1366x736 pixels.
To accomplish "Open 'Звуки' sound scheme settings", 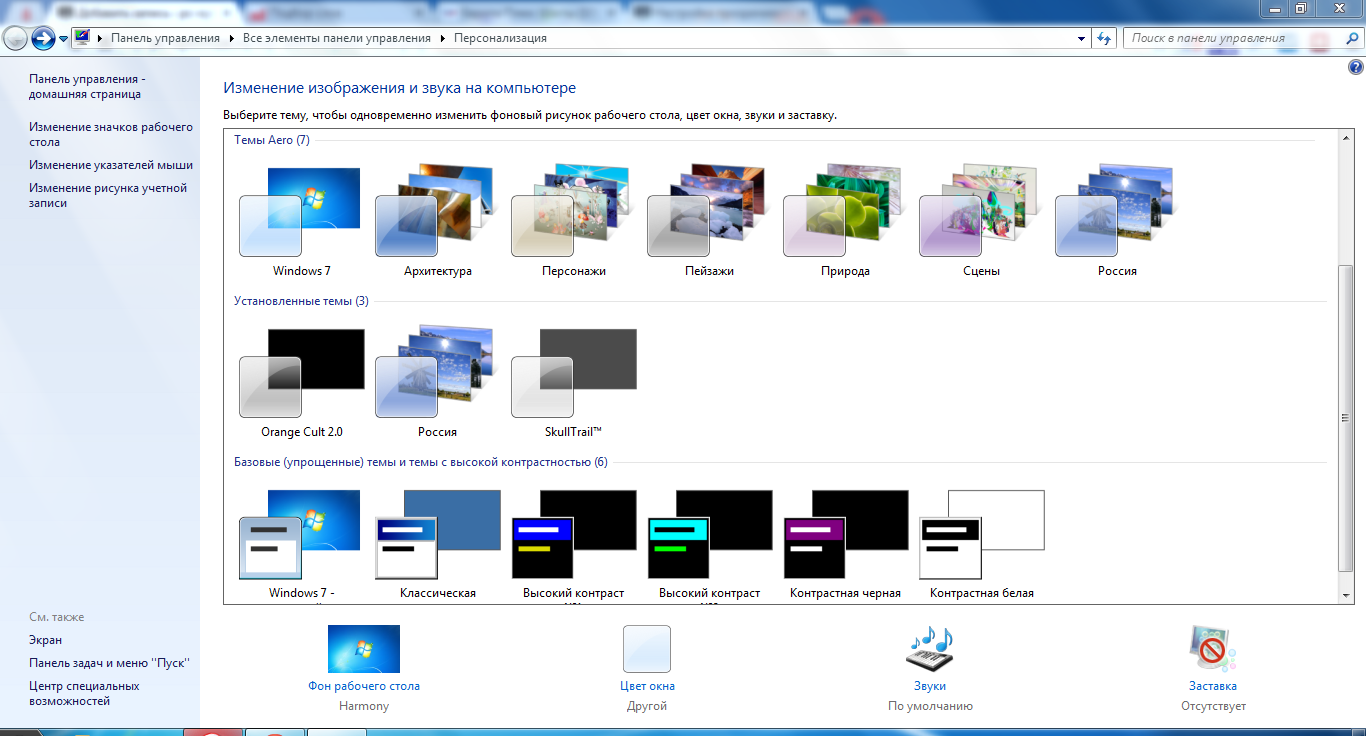I will [930, 668].
